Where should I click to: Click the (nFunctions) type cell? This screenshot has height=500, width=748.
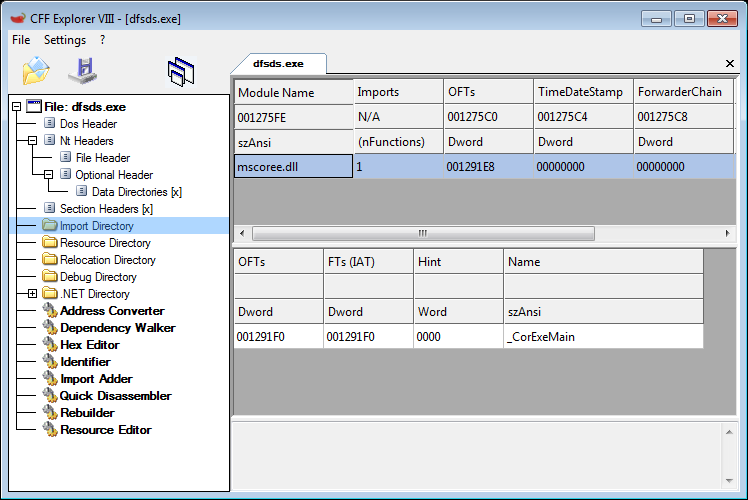tap(399, 142)
